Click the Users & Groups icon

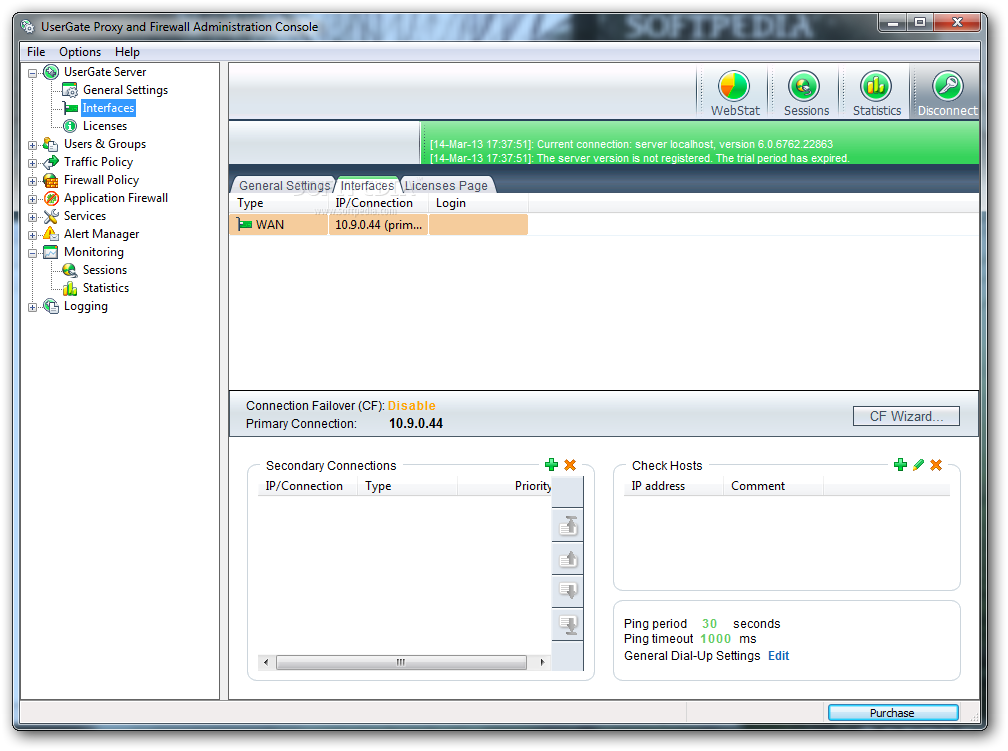pyautogui.click(x=51, y=144)
